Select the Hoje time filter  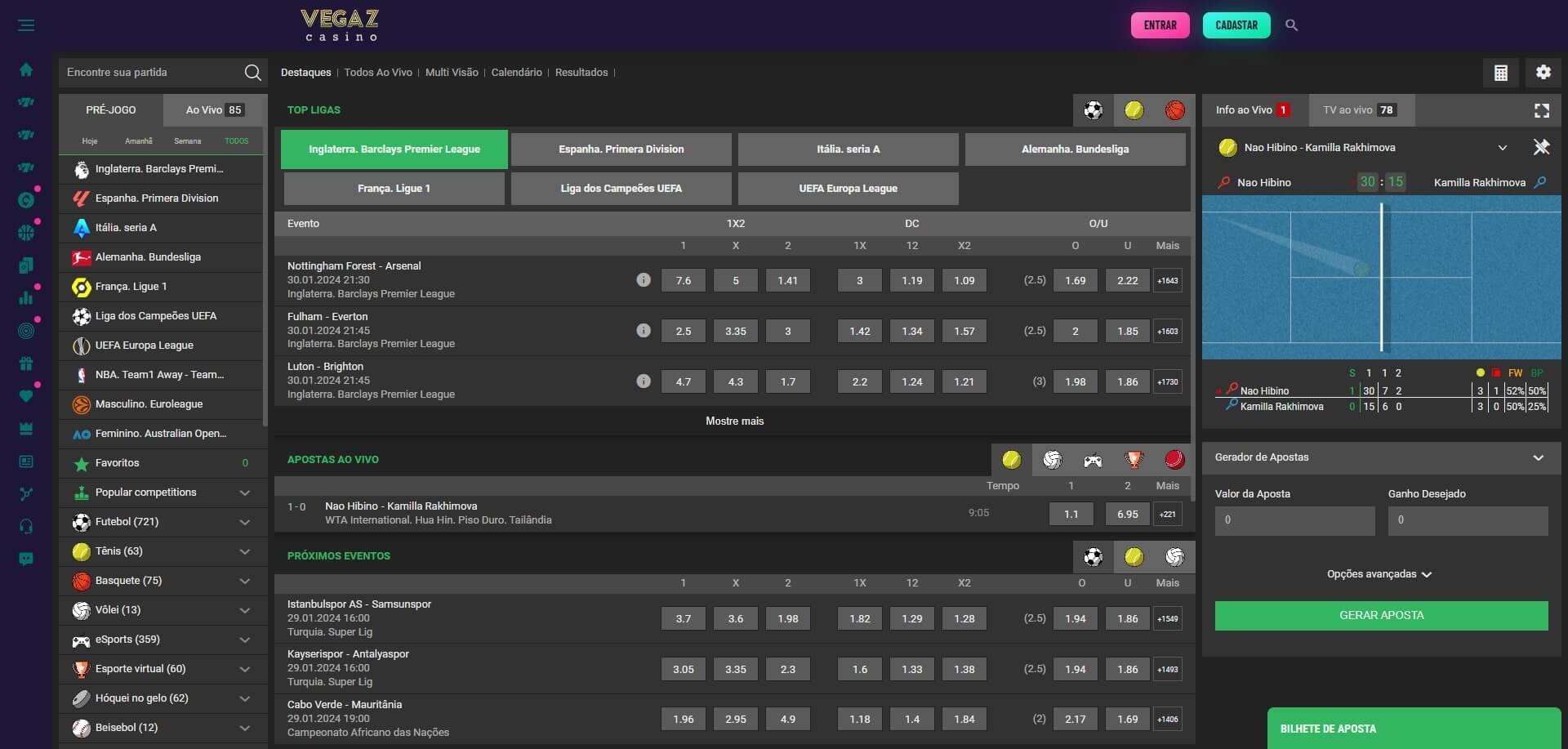click(90, 141)
